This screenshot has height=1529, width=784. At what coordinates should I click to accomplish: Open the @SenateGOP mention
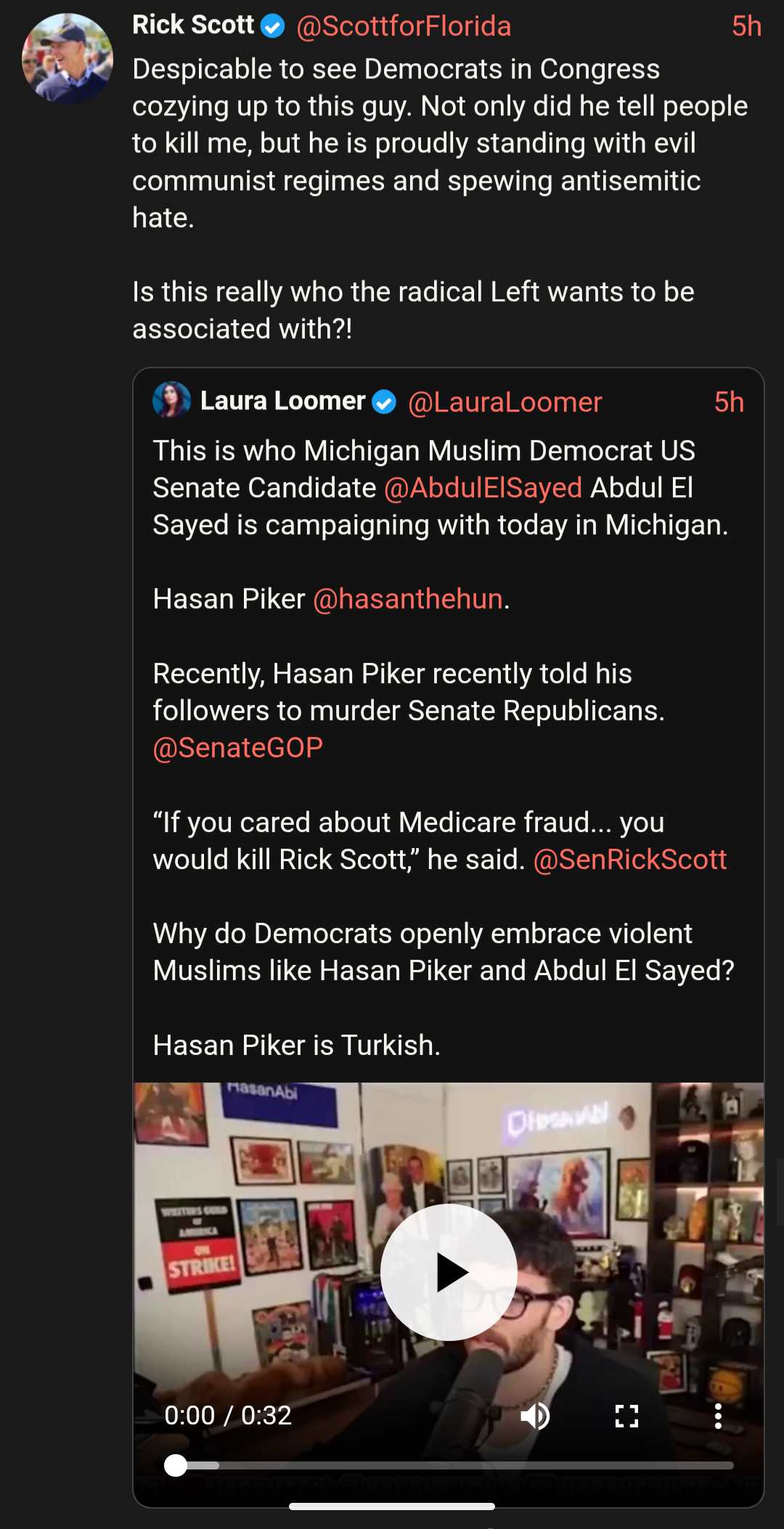click(x=238, y=748)
